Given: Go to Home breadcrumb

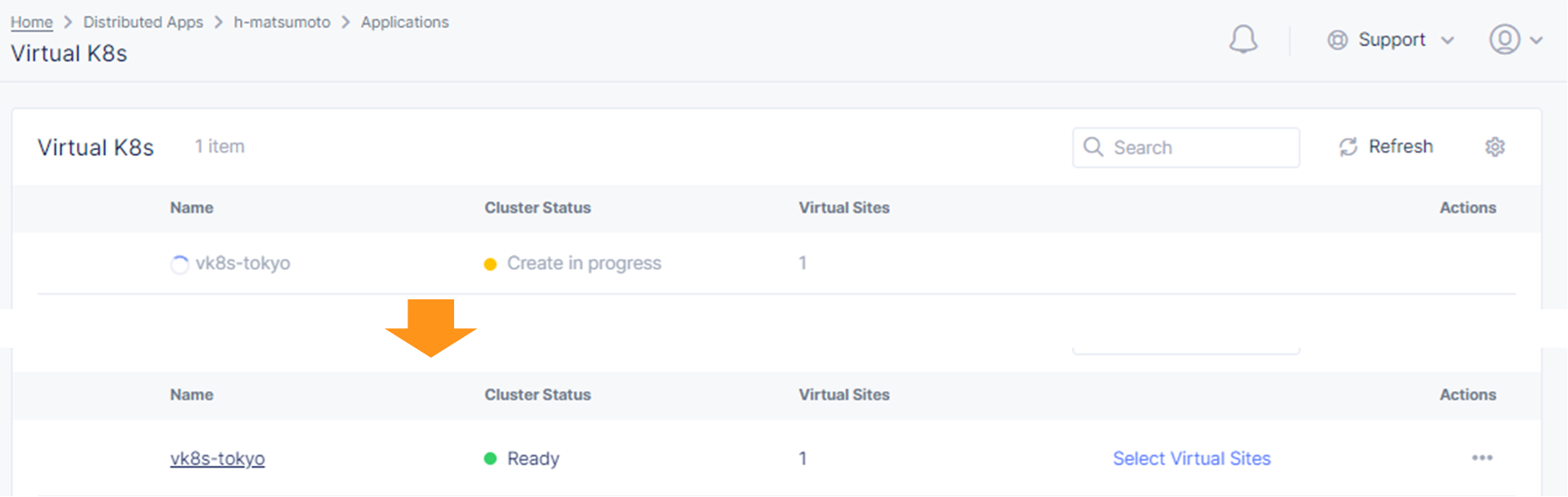Looking at the screenshot, I should (x=31, y=22).
